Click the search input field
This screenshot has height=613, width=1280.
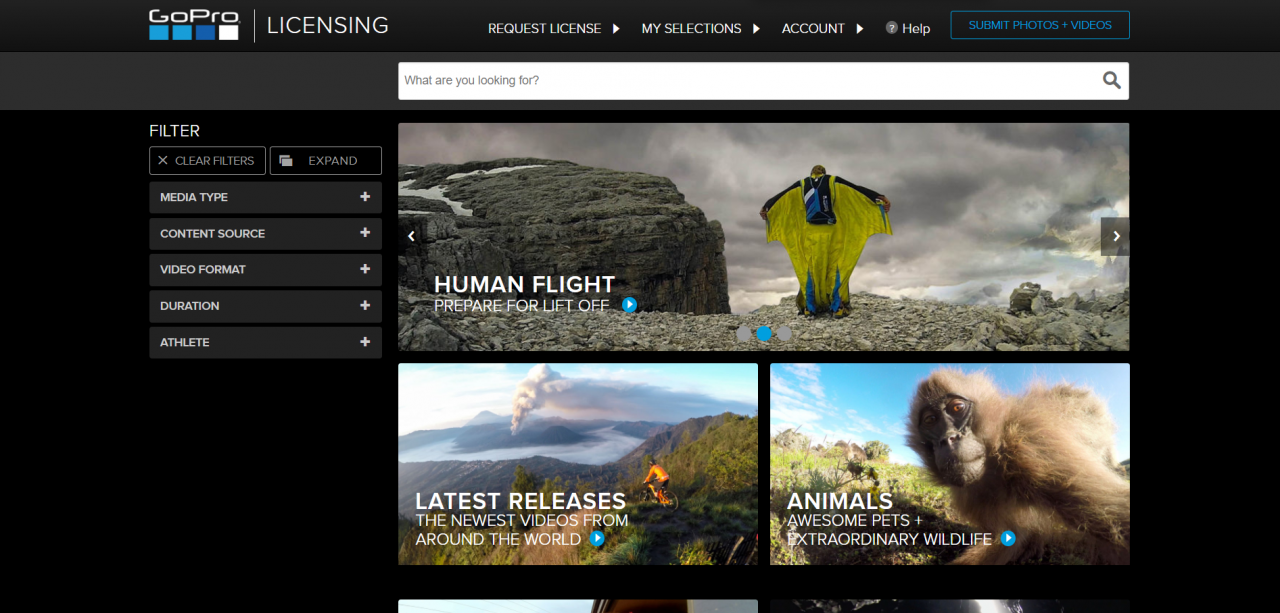(x=745, y=81)
